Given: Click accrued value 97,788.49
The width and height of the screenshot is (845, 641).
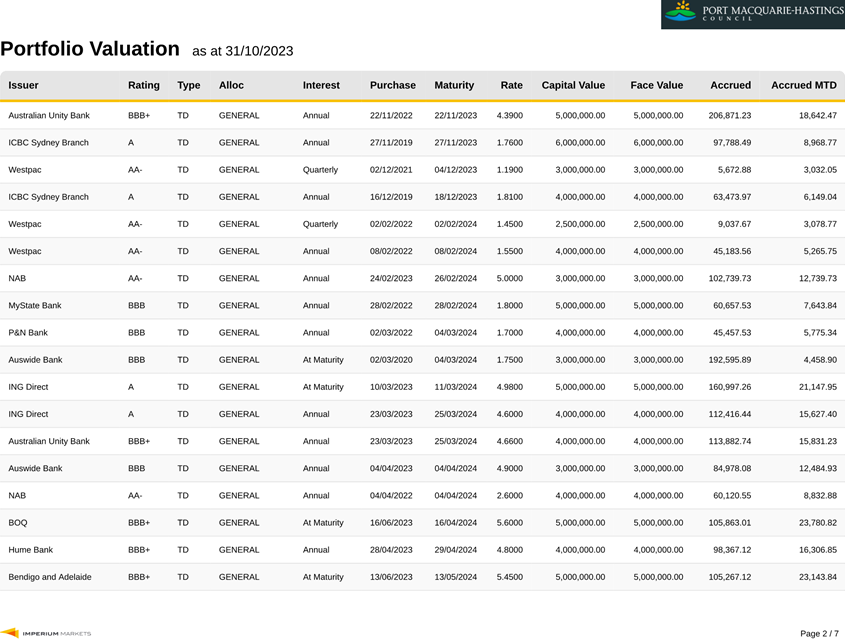Looking at the screenshot, I should [732, 142].
